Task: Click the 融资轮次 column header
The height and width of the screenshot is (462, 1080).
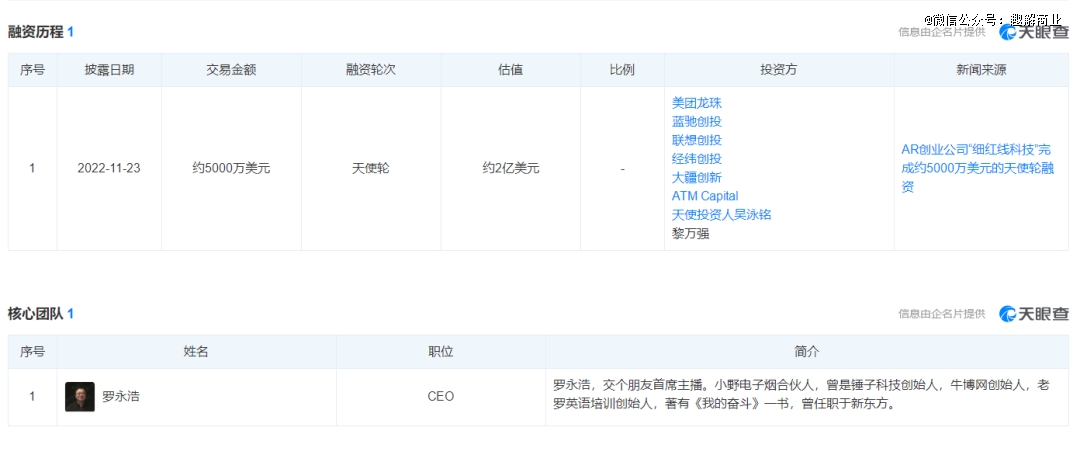Action: [x=371, y=70]
